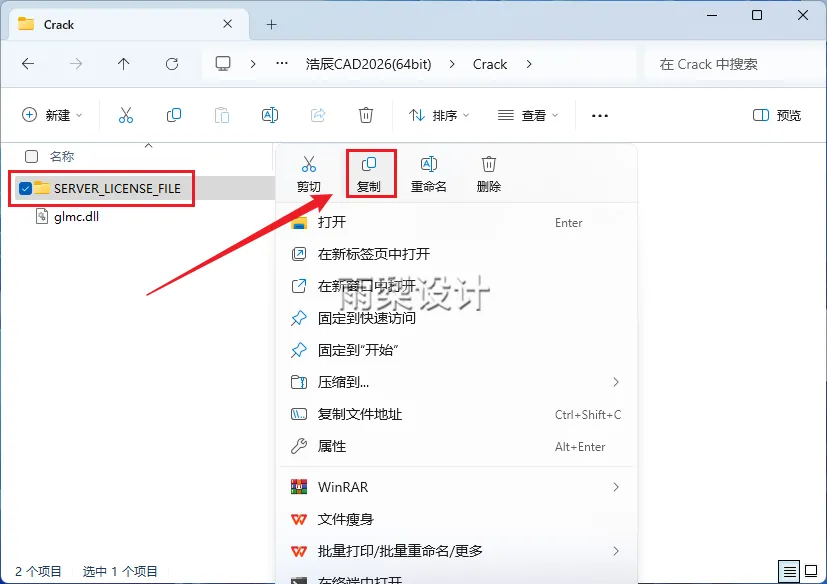Choose 复制 in the context menu
This screenshot has width=827, height=584.
click(x=369, y=174)
